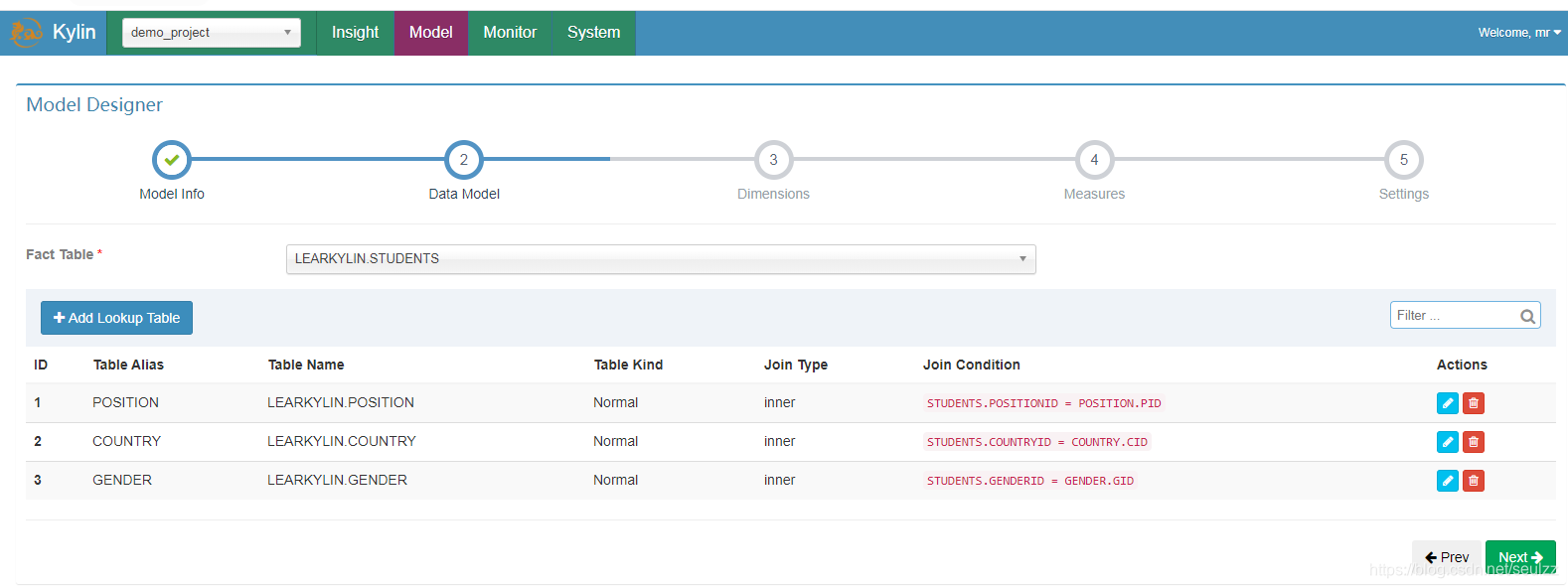1568x588 pixels.
Task: Go to Model Info step circle
Action: 172,159
